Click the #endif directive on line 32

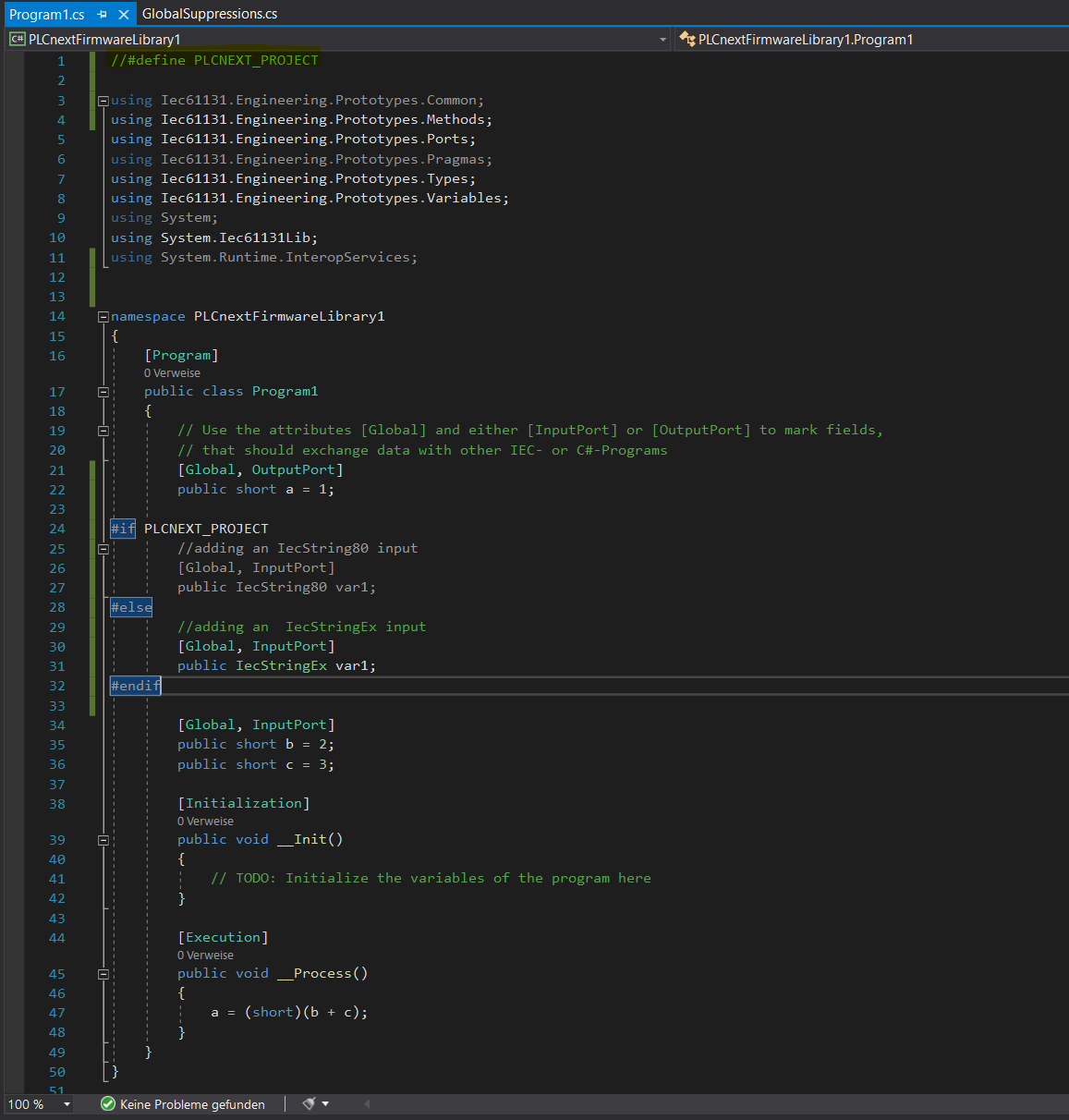[x=135, y=686]
